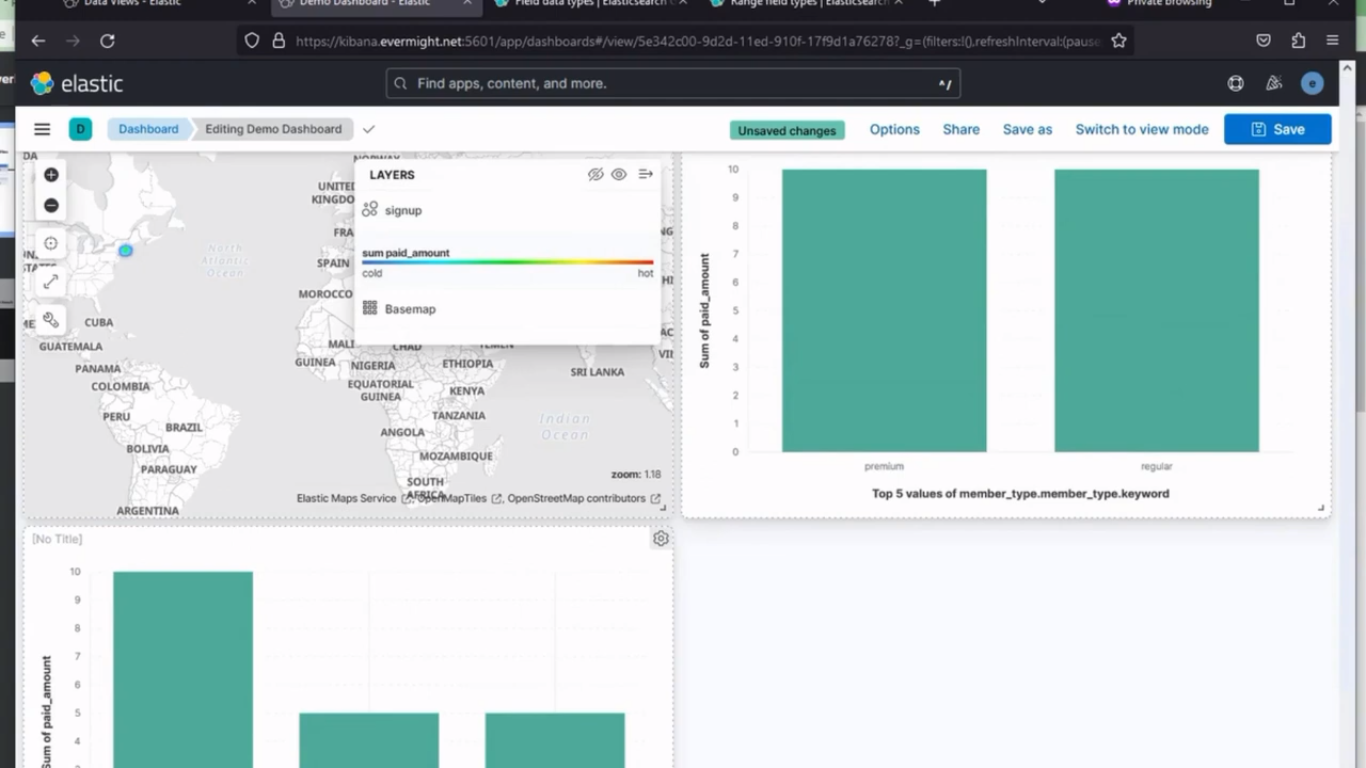Open panel options gear on No Title panel
This screenshot has width=1366, height=768.
pyautogui.click(x=660, y=538)
